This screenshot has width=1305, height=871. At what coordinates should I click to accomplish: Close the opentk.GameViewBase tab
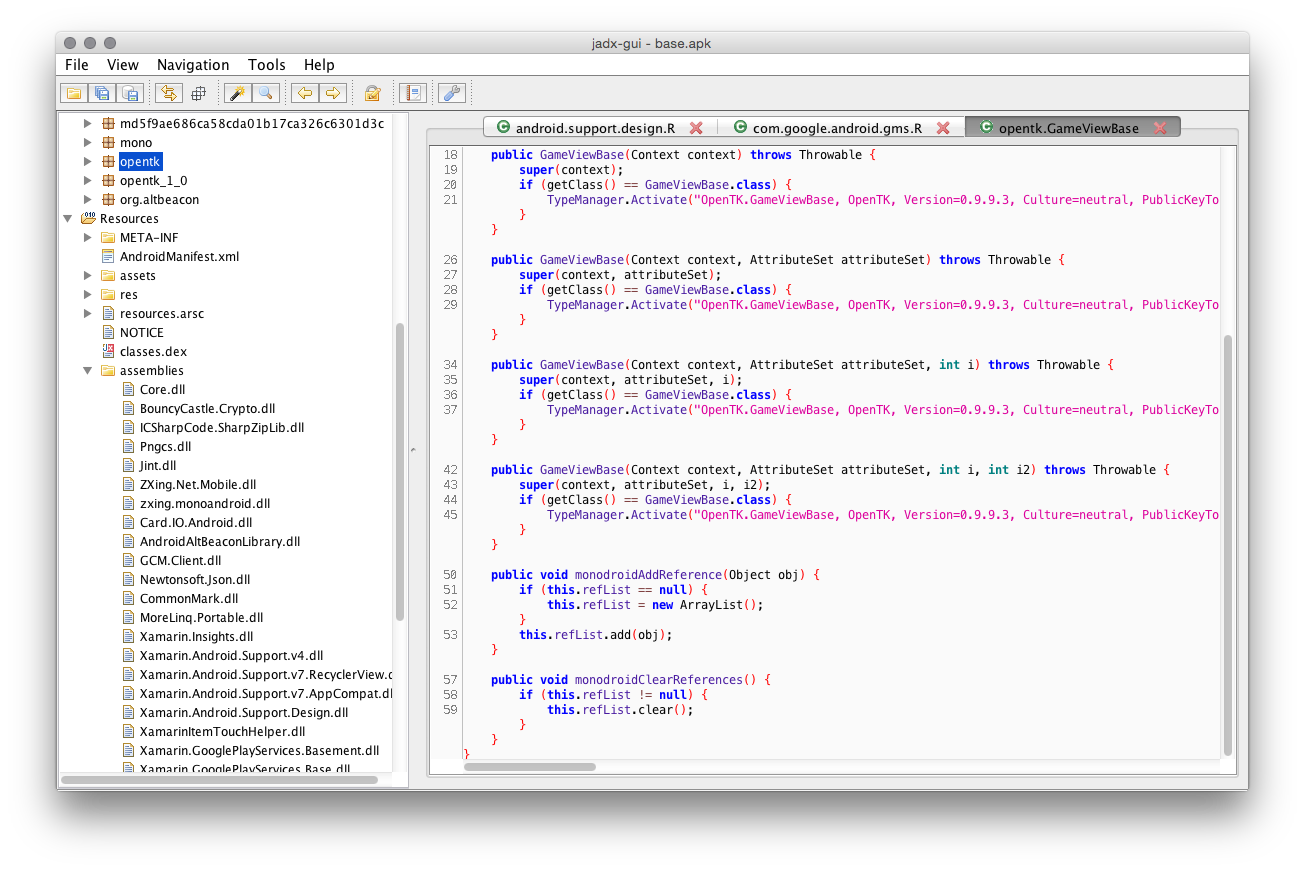1160,128
